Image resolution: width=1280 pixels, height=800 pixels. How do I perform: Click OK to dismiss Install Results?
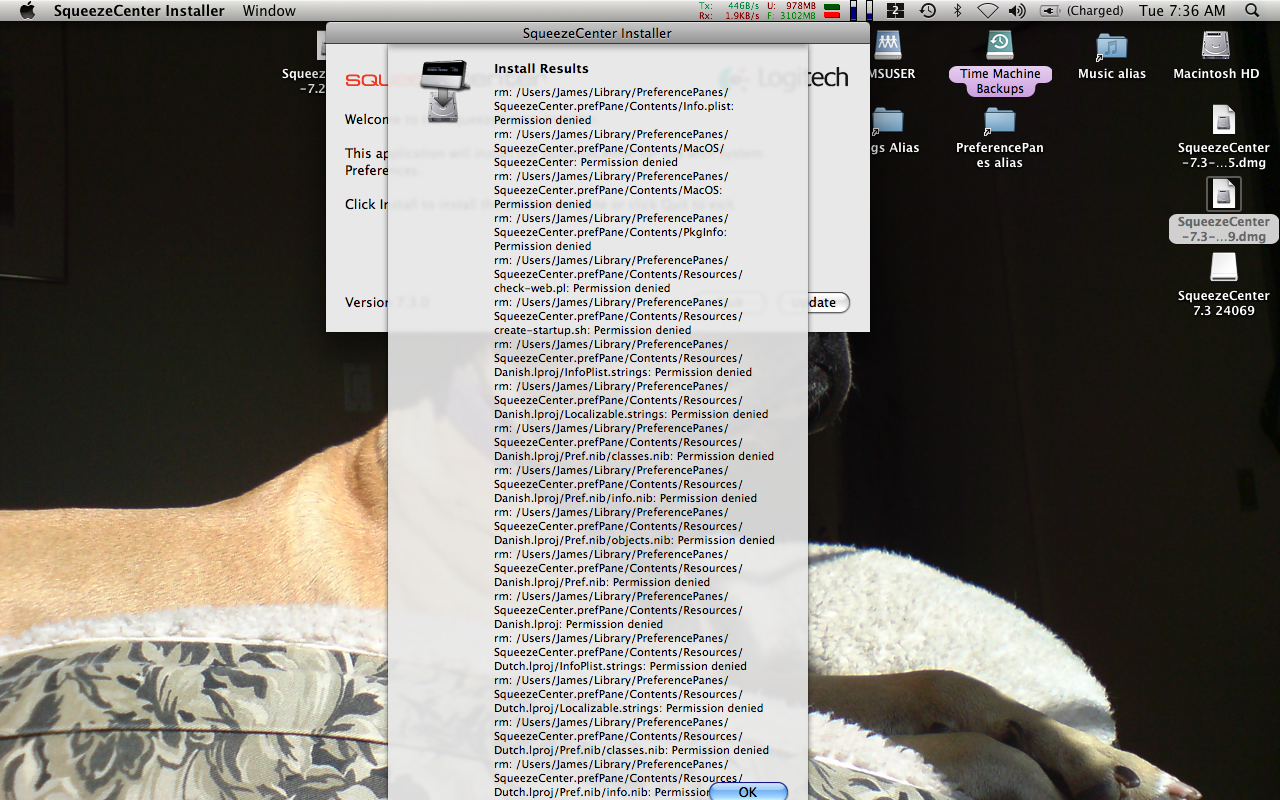point(748,791)
